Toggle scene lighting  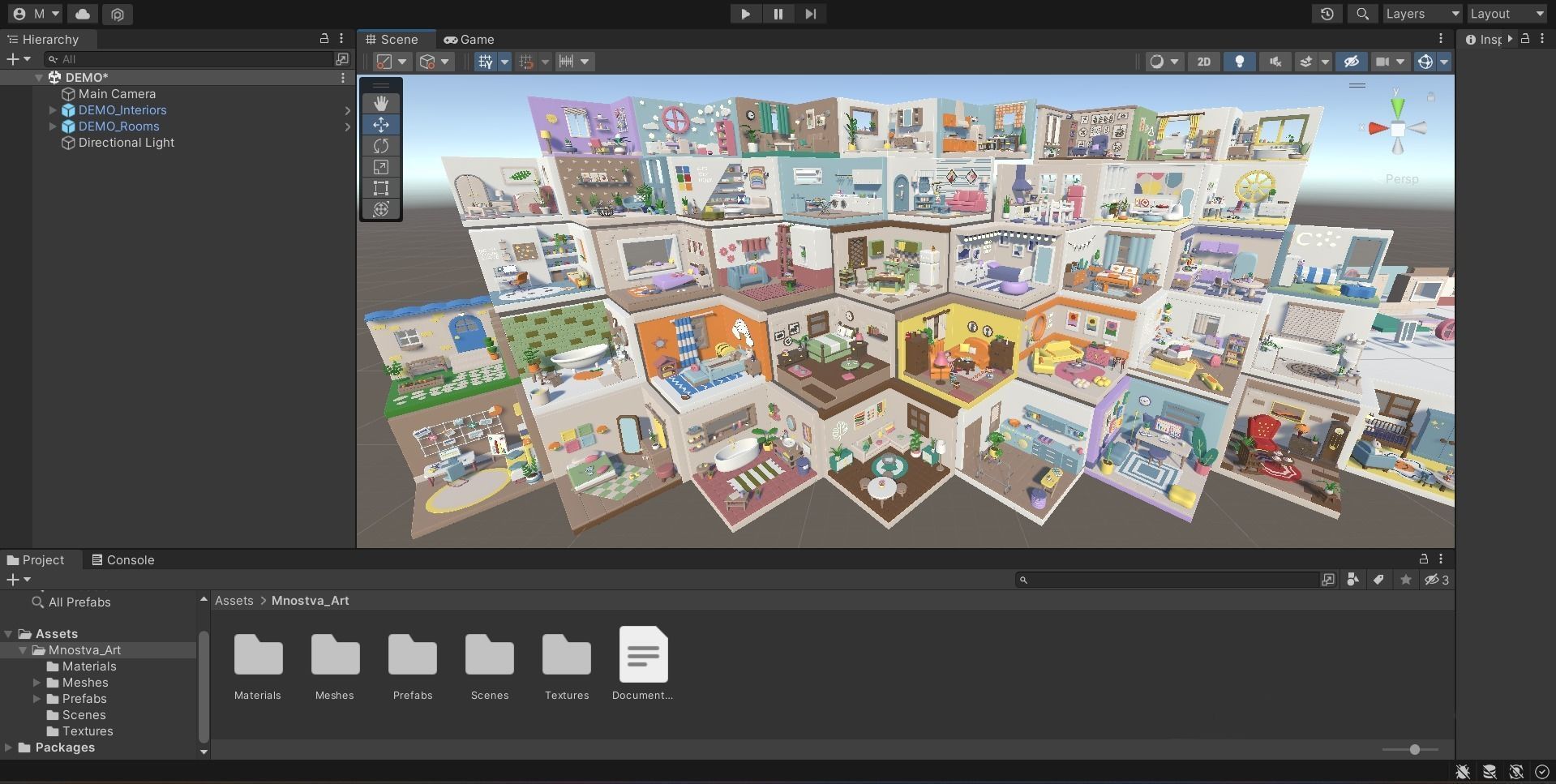1240,62
